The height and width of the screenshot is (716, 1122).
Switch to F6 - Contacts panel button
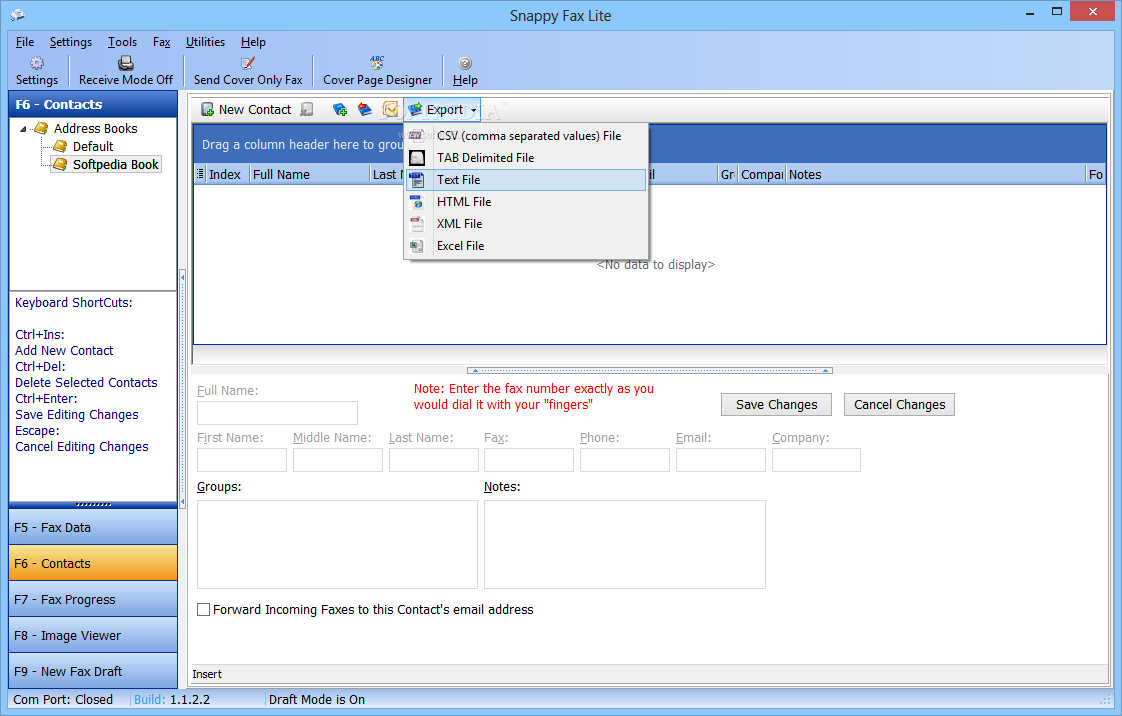pos(93,563)
